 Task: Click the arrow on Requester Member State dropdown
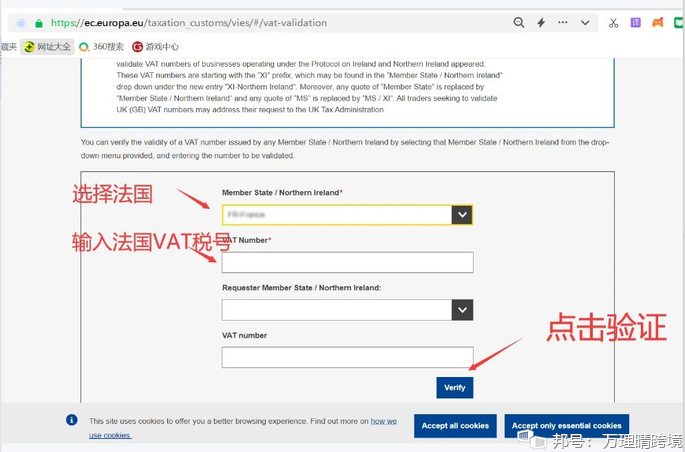(462, 310)
